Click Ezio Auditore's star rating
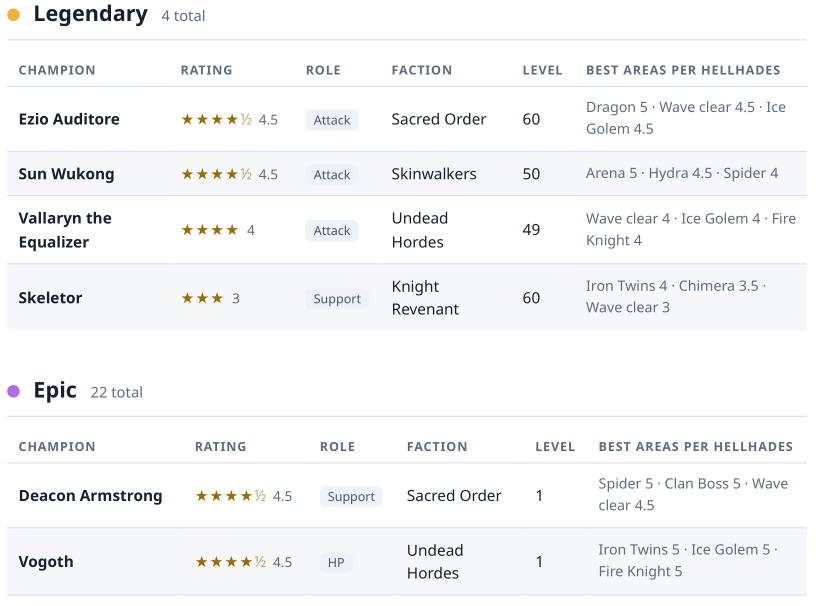This screenshot has width=816, height=606. [x=230, y=120]
